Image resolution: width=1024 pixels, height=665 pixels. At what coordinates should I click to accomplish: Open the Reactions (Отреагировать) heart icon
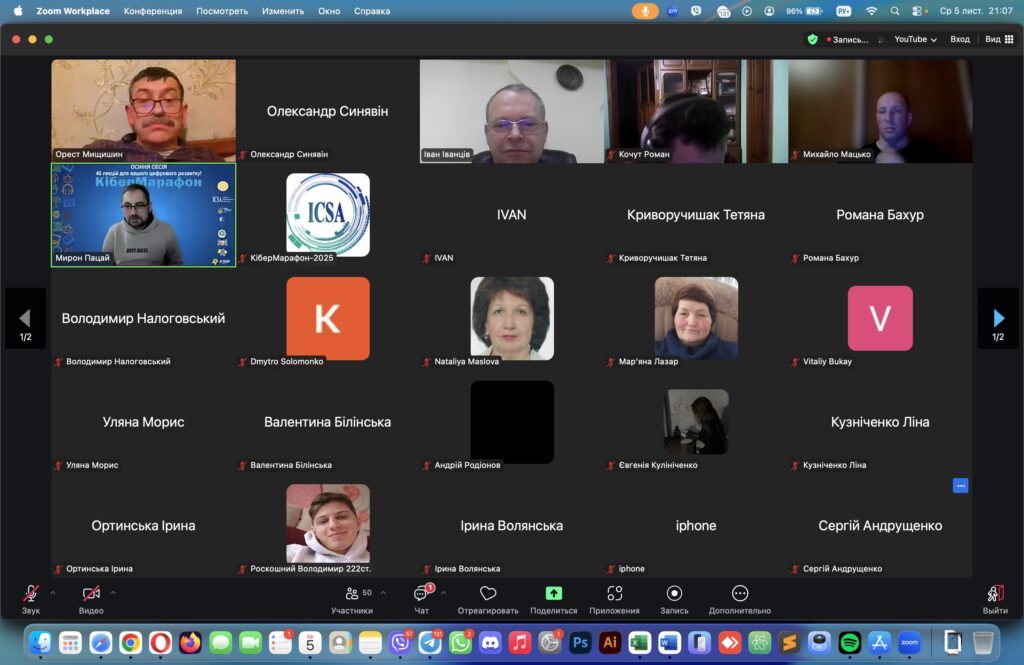point(488,594)
